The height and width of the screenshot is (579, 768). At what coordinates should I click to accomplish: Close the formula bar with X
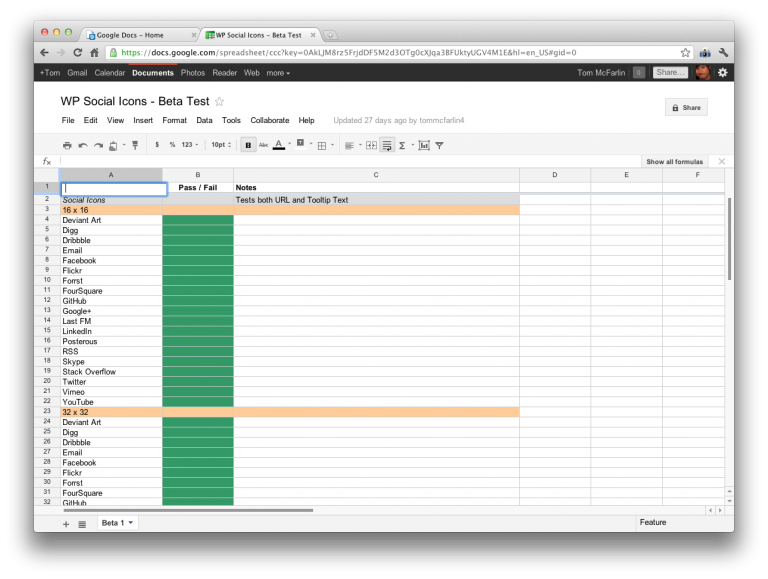(x=721, y=161)
